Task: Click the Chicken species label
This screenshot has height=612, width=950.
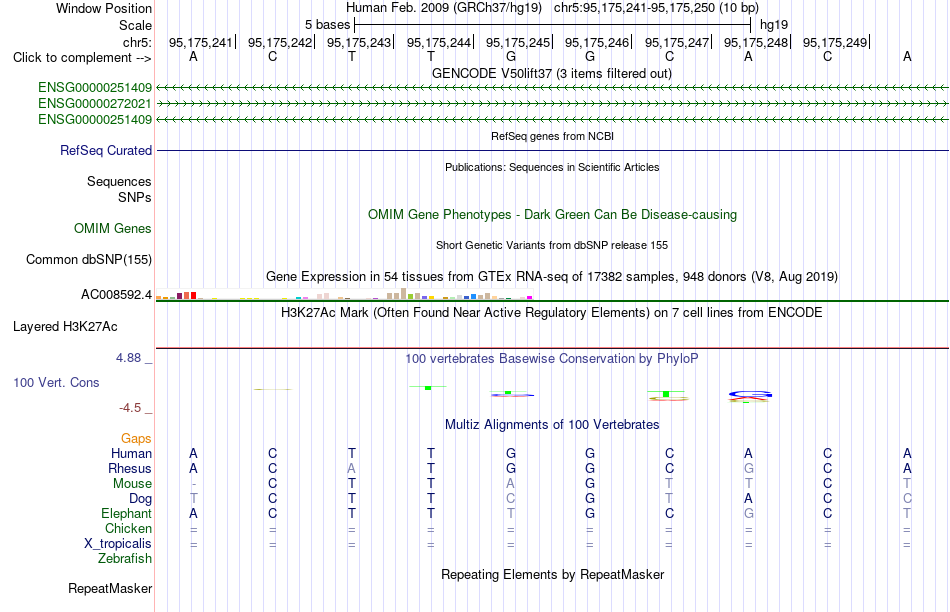Action: click(128, 528)
